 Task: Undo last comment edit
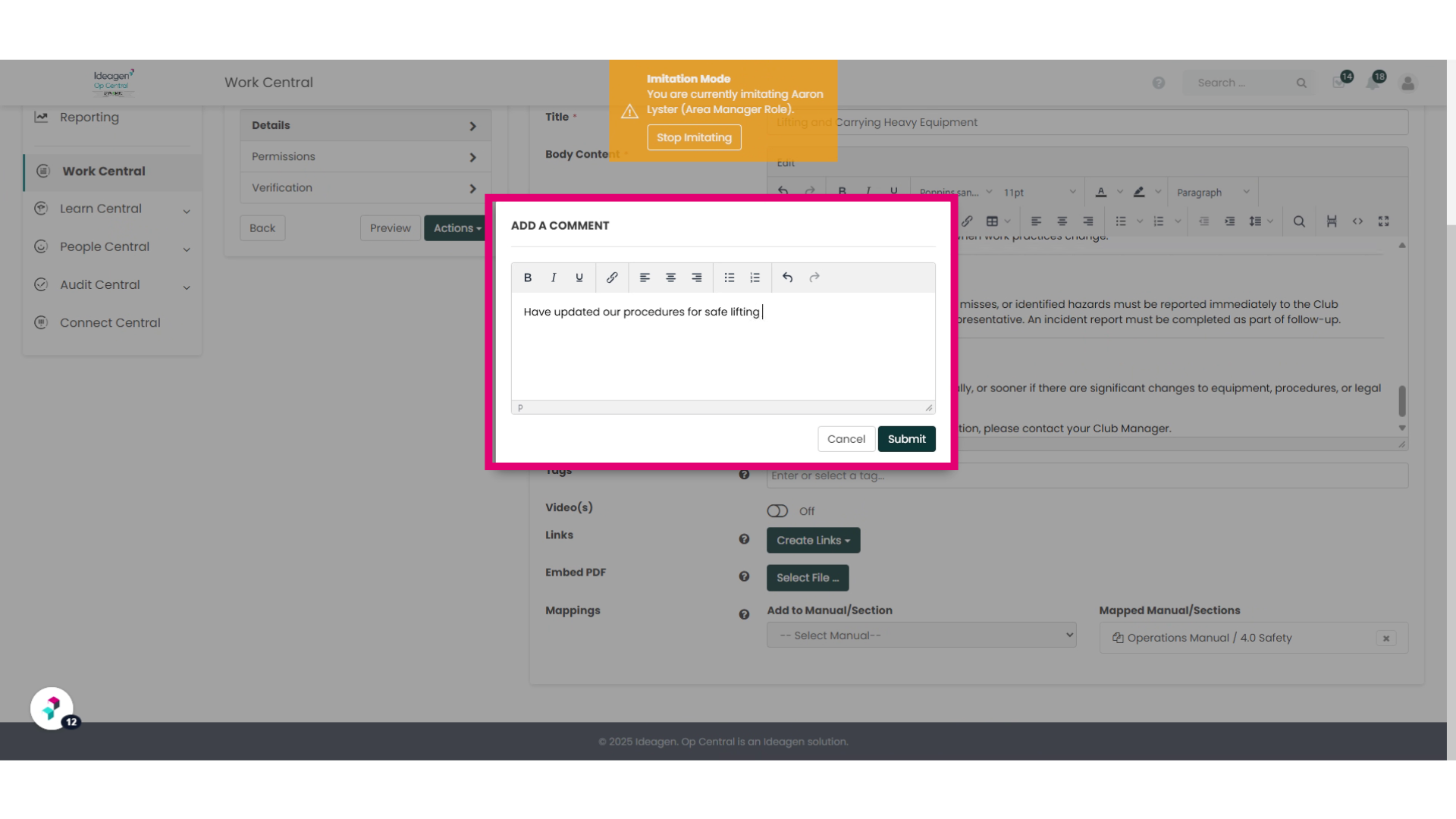click(x=788, y=278)
